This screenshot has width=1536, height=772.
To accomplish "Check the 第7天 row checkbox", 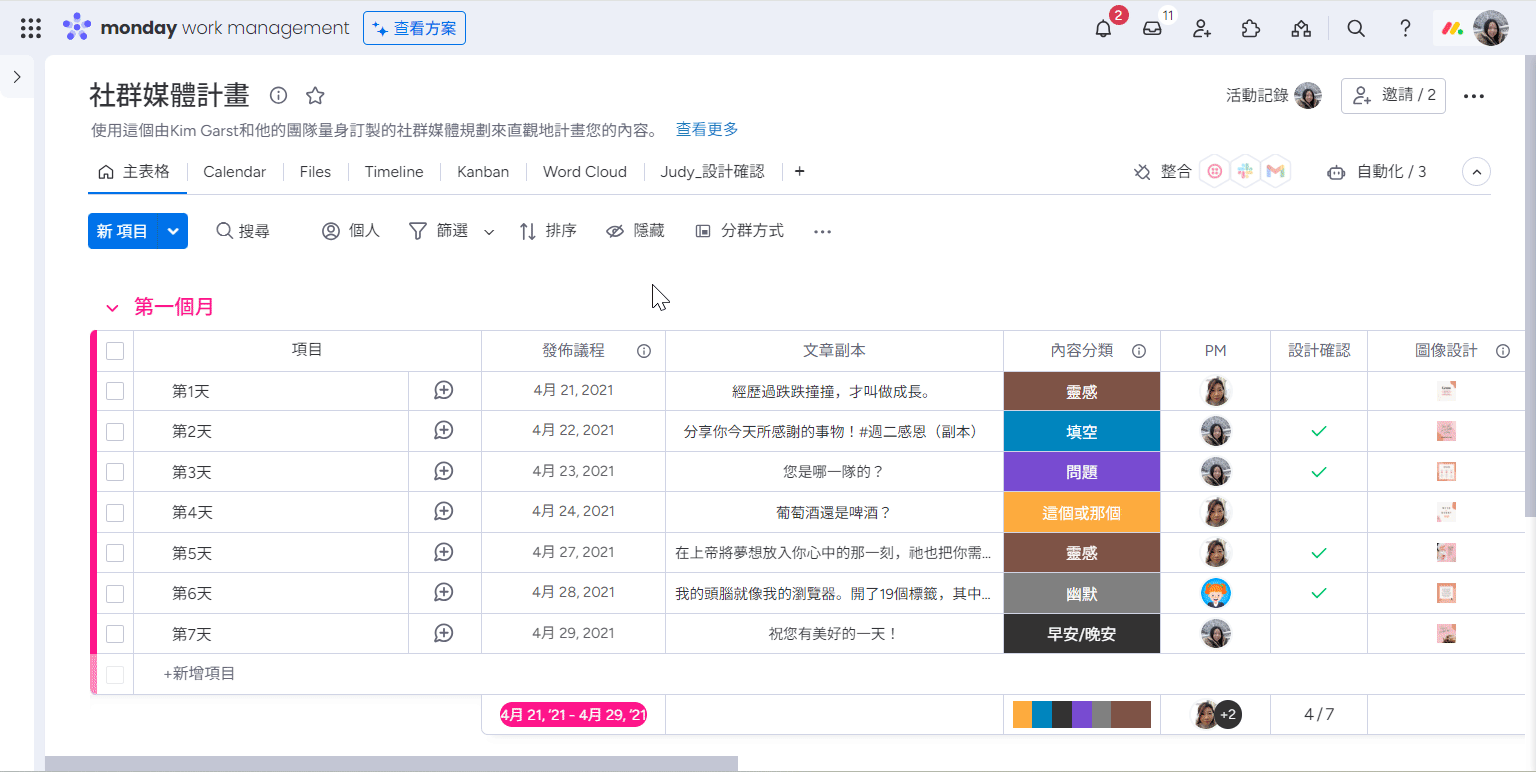I will [x=115, y=634].
